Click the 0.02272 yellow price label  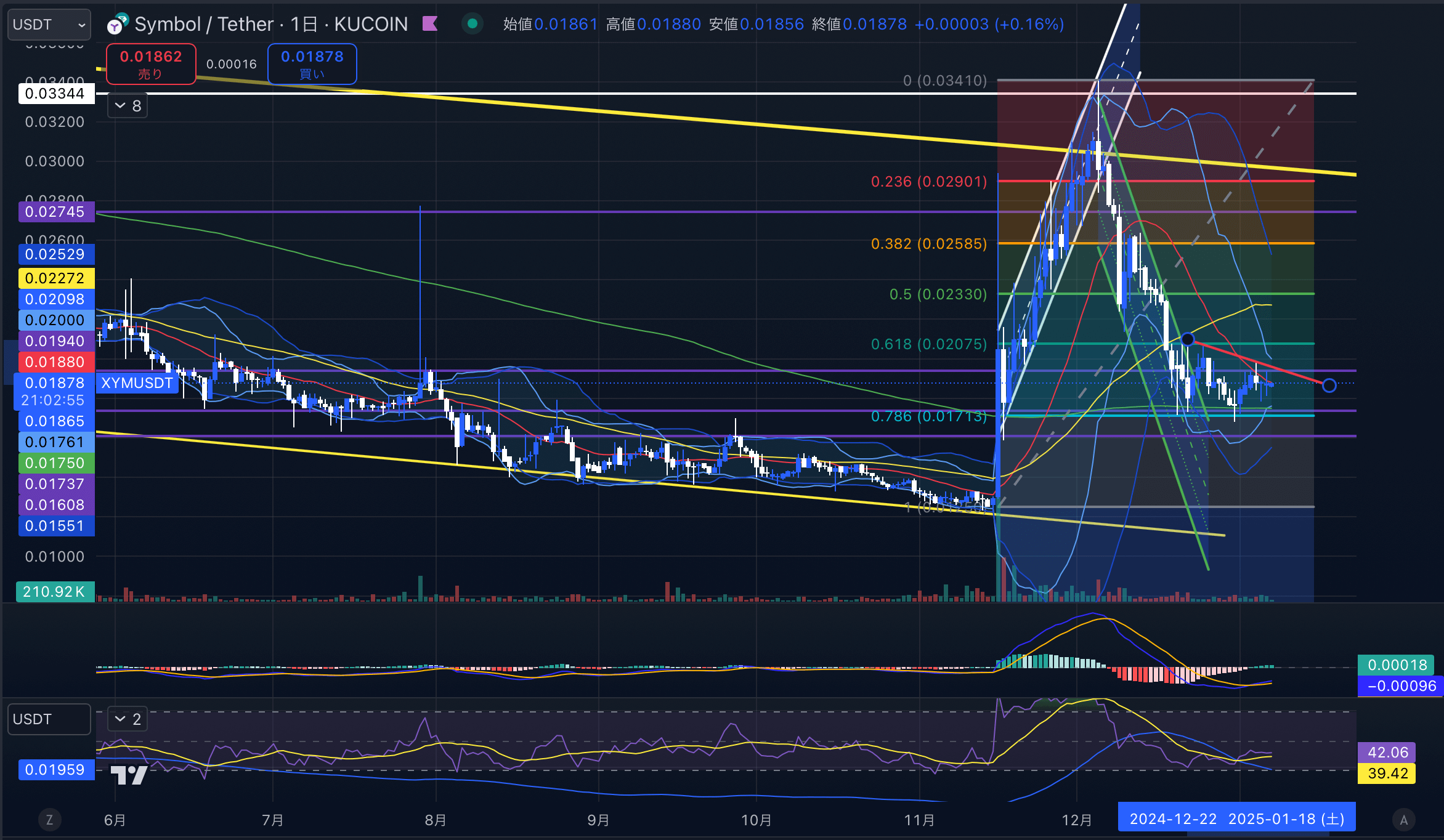coord(56,278)
